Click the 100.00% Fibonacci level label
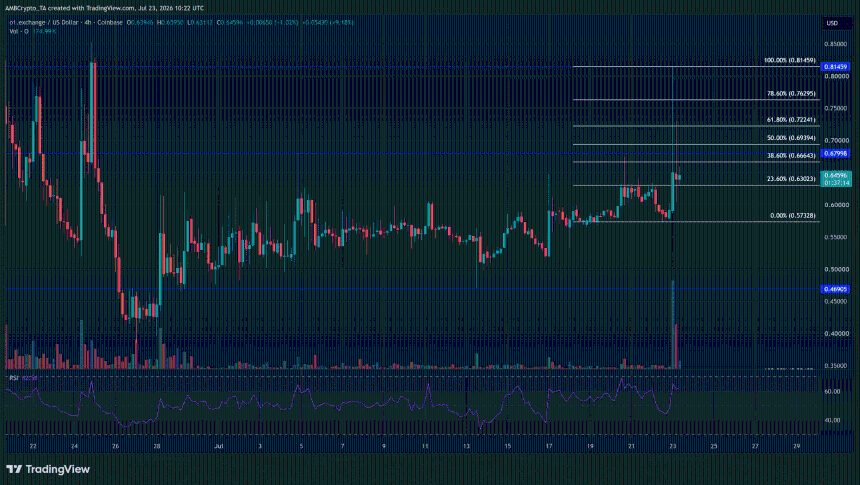The width and height of the screenshot is (860, 485). pos(789,60)
